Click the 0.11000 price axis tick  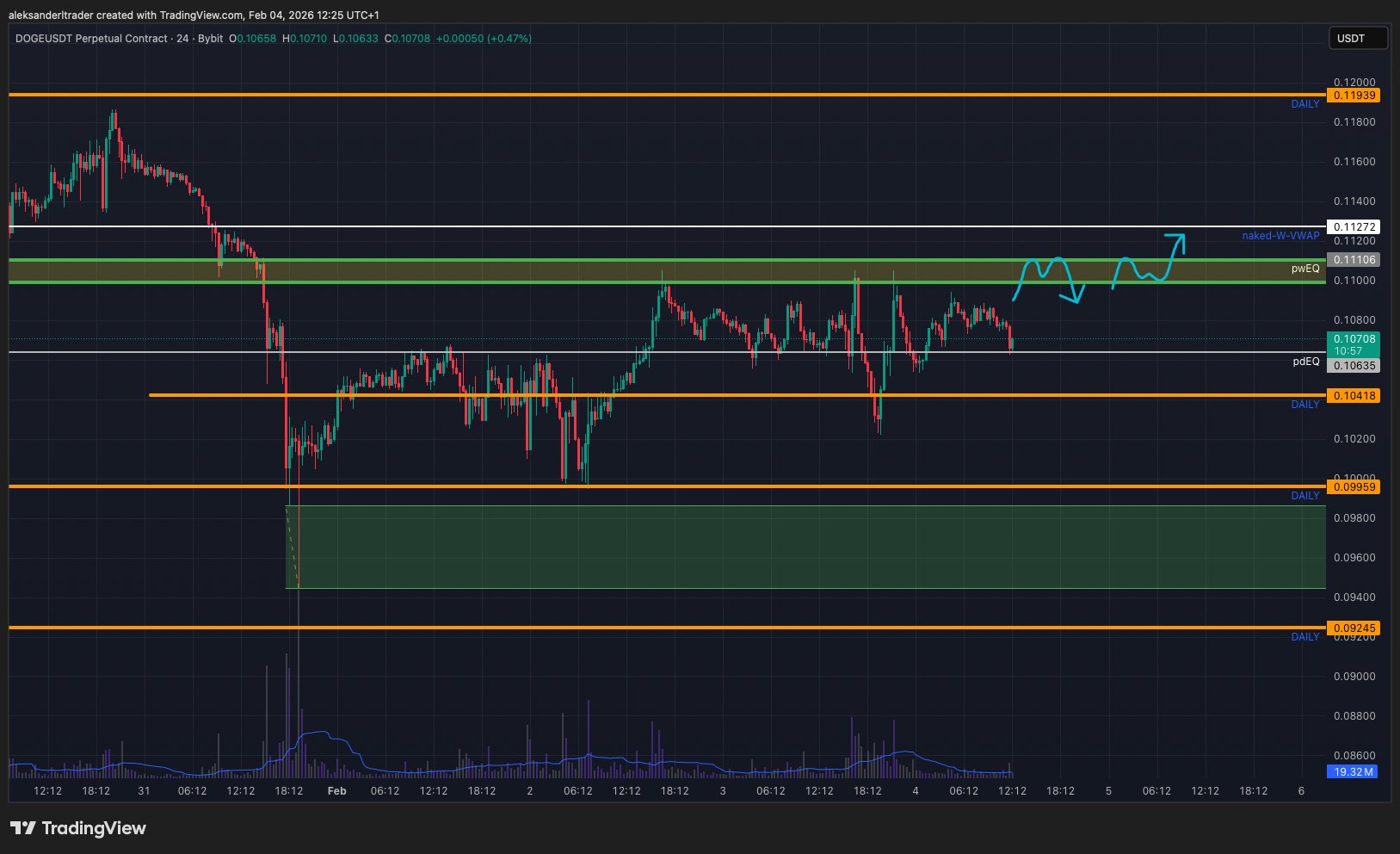coord(1354,281)
